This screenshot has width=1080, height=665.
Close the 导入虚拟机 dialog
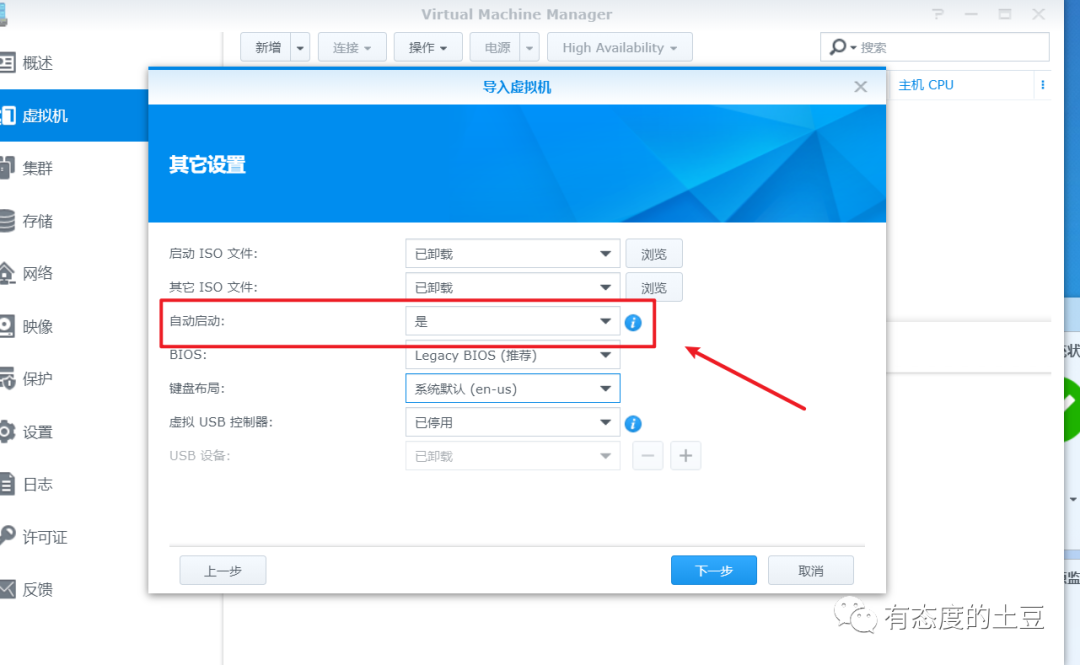click(860, 87)
